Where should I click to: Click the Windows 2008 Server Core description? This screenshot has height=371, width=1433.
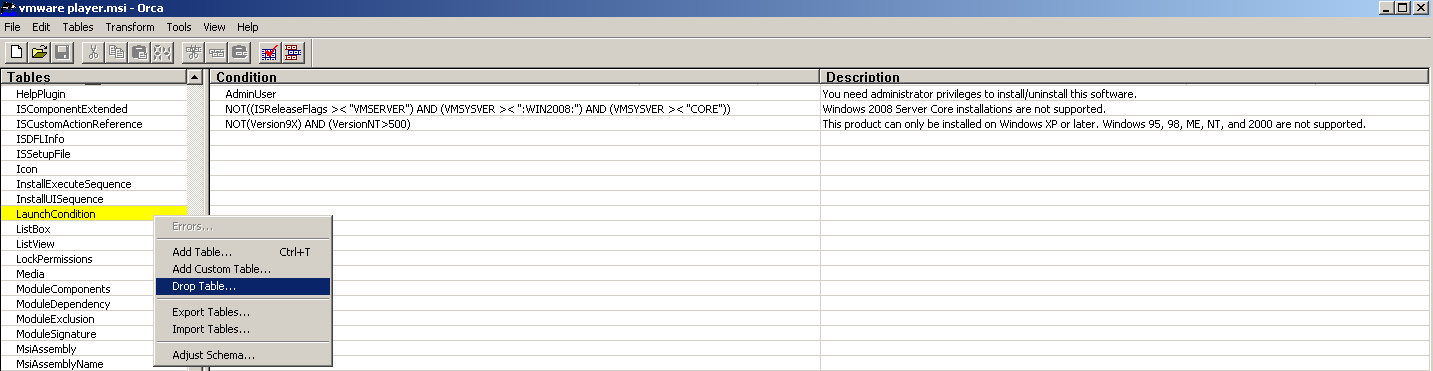[1124, 109]
